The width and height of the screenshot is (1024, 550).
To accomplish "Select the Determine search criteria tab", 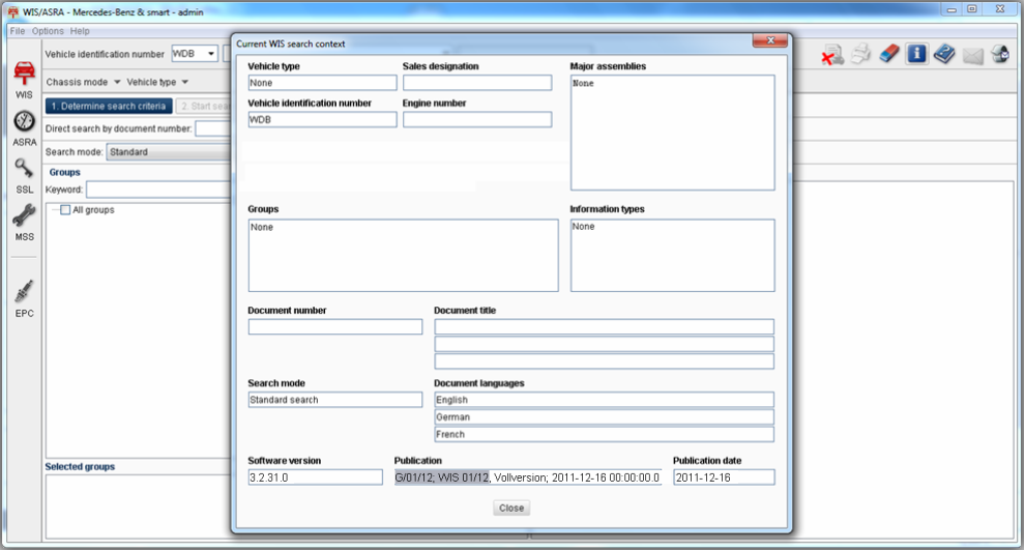I will 109,106.
